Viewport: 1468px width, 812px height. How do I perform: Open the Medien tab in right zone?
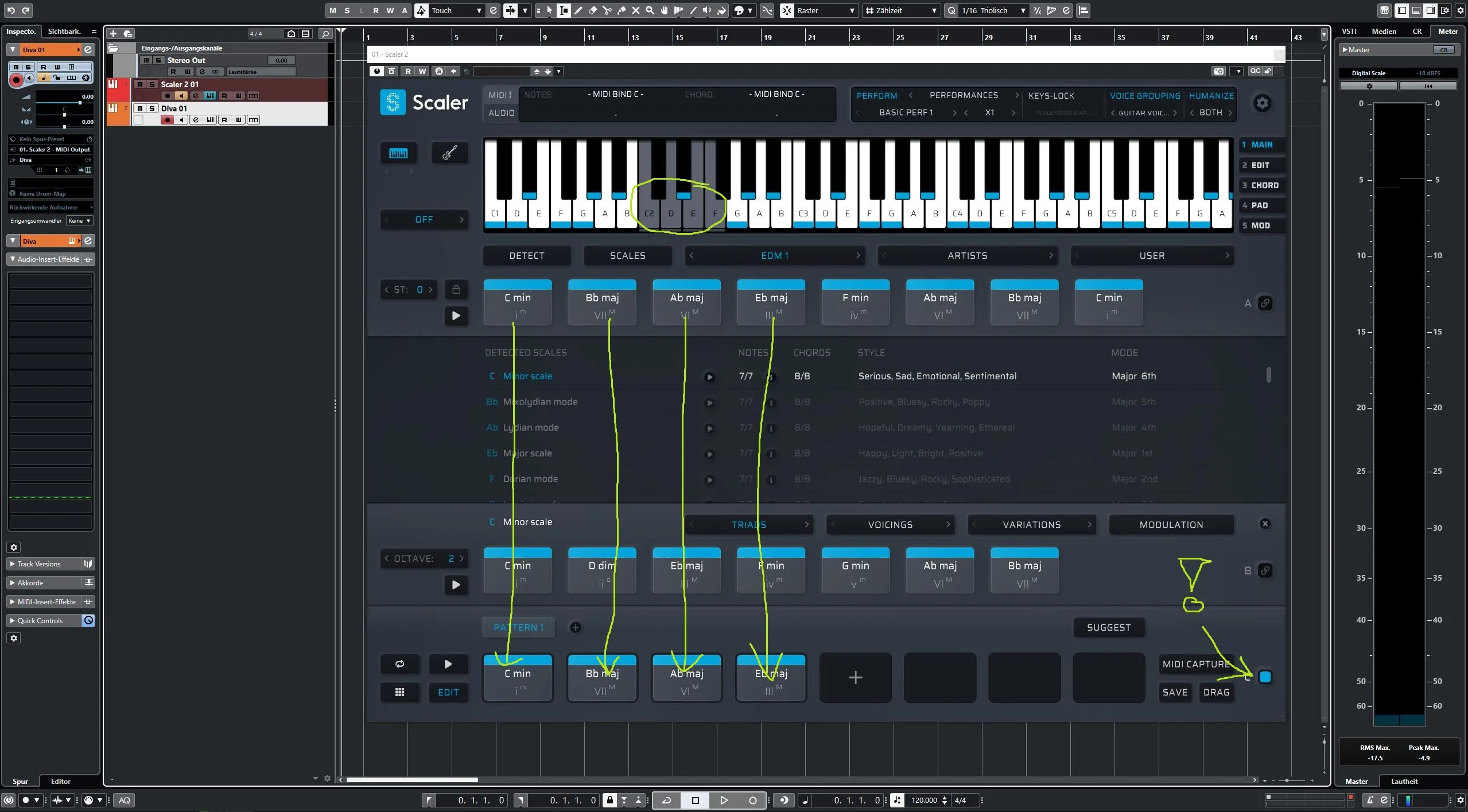click(x=1384, y=32)
